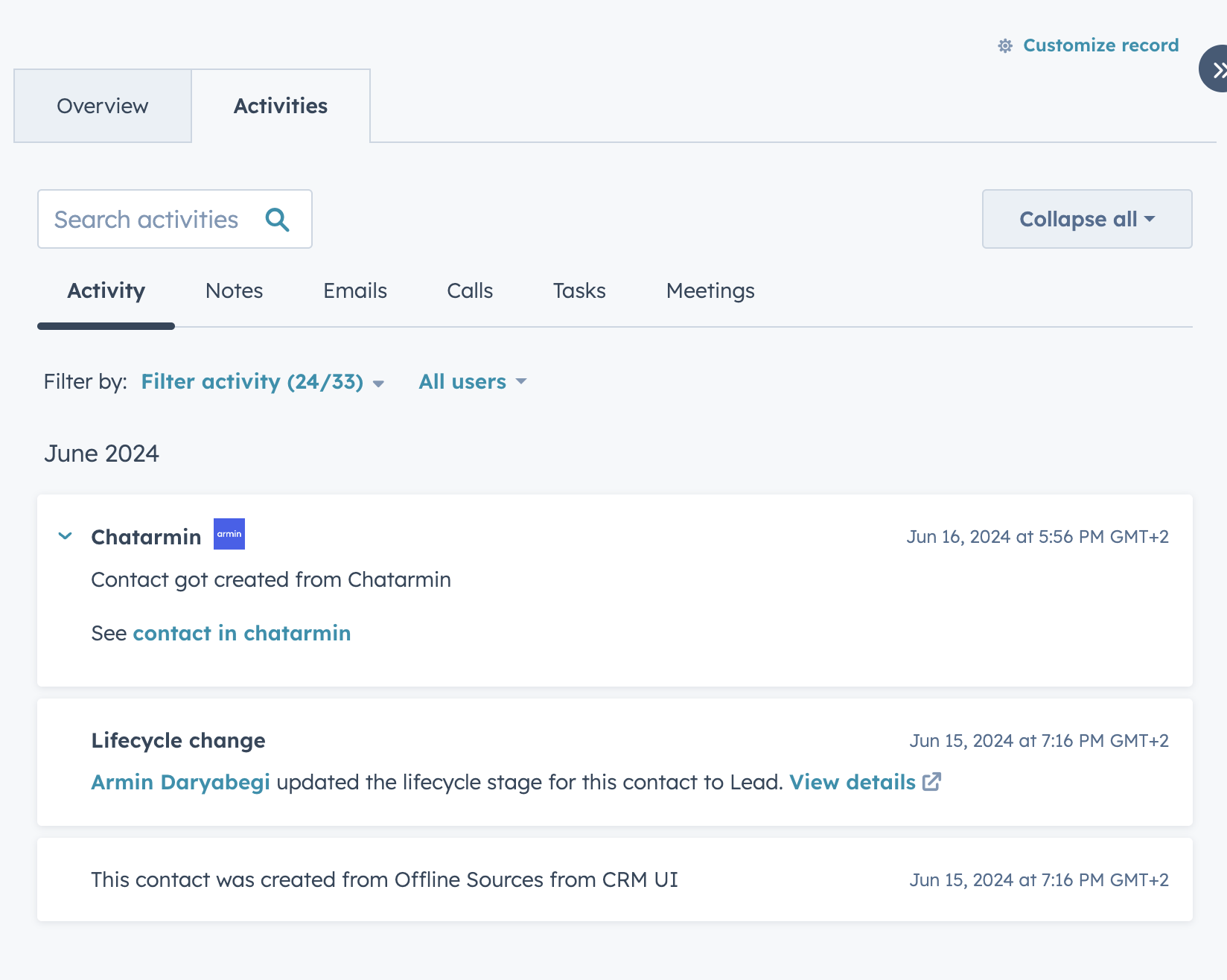Click the Lifecycle change Jun 15 timestamp
Screen dimensions: 1227x980
(x=1039, y=741)
